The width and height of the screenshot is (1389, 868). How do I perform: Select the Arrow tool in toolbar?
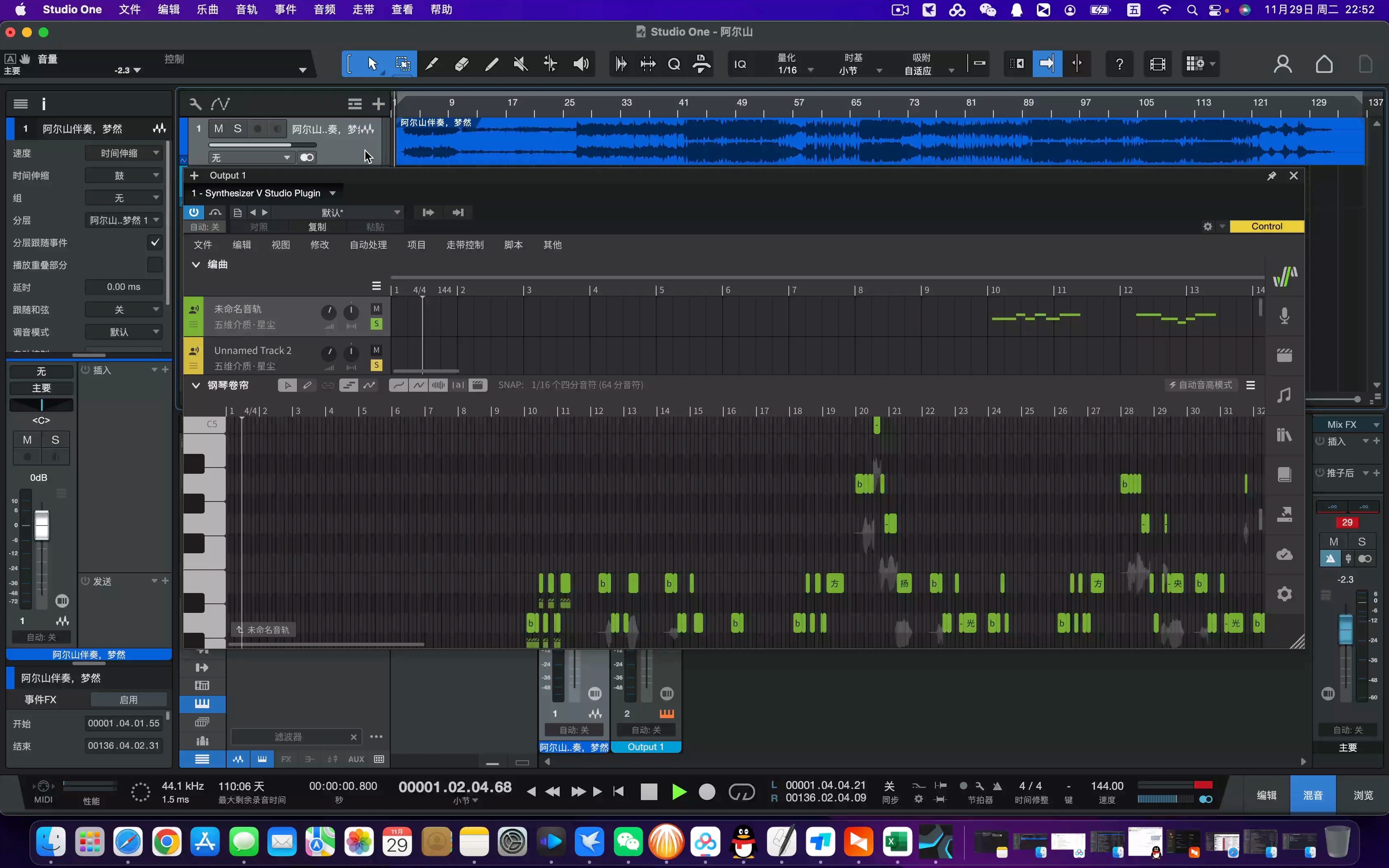point(373,64)
